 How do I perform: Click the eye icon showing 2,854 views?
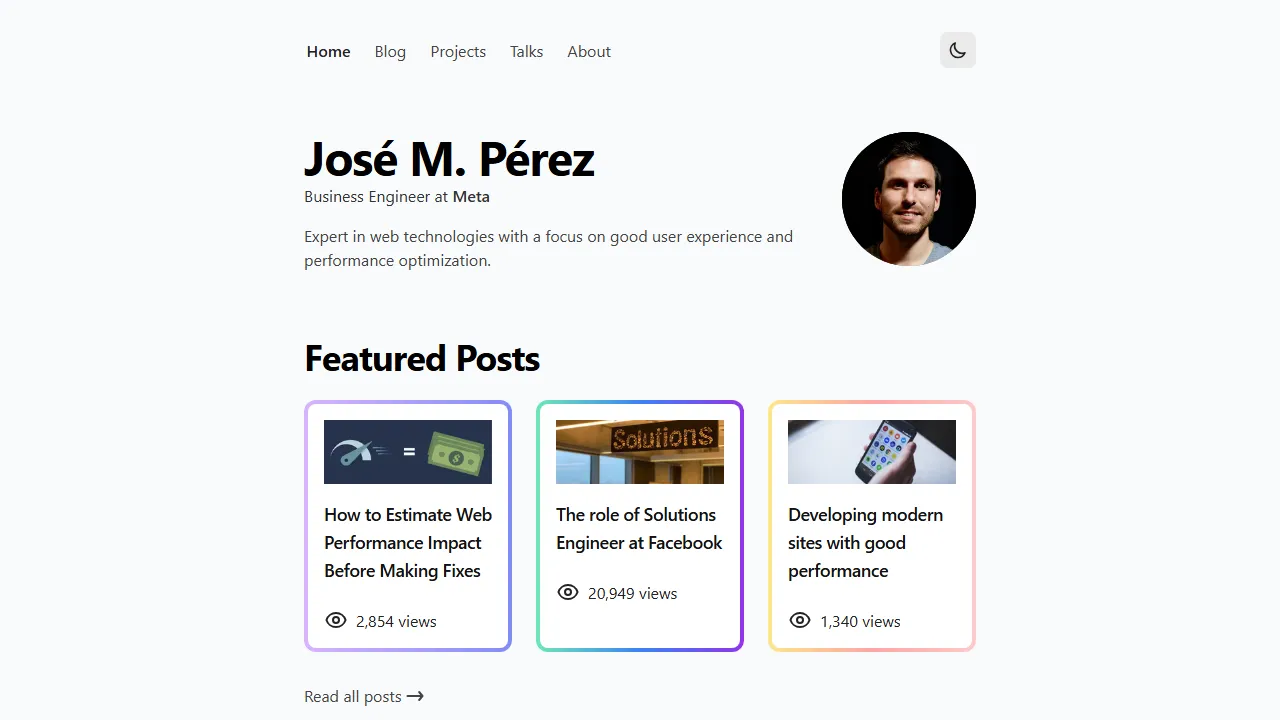pos(335,620)
